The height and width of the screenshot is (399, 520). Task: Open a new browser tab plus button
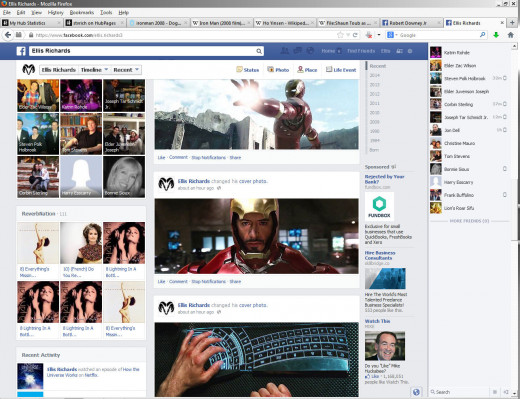tap(512, 23)
